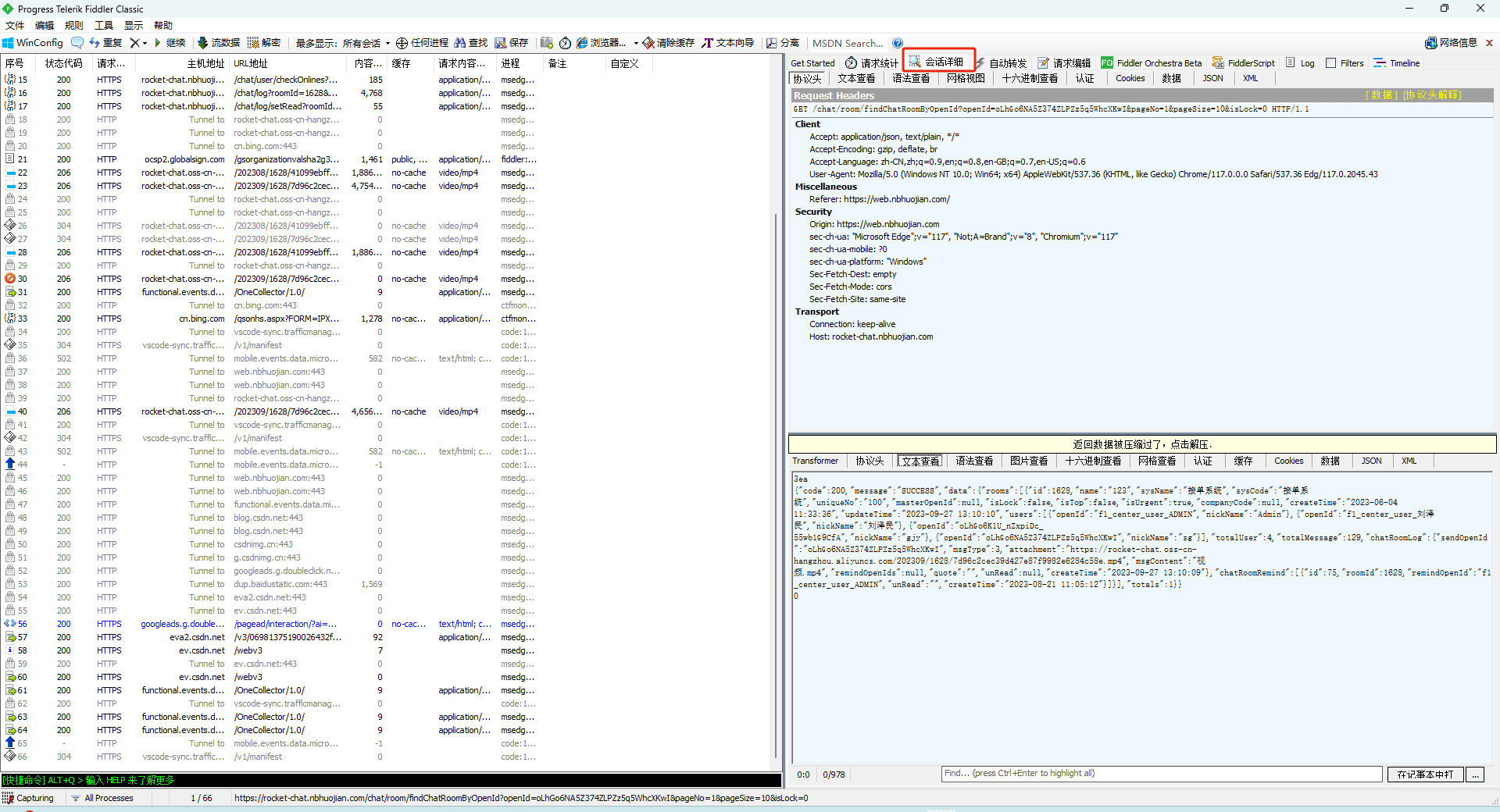The width and height of the screenshot is (1500, 812).
Task: Close the toolbar with red X
Action: 1489,43
